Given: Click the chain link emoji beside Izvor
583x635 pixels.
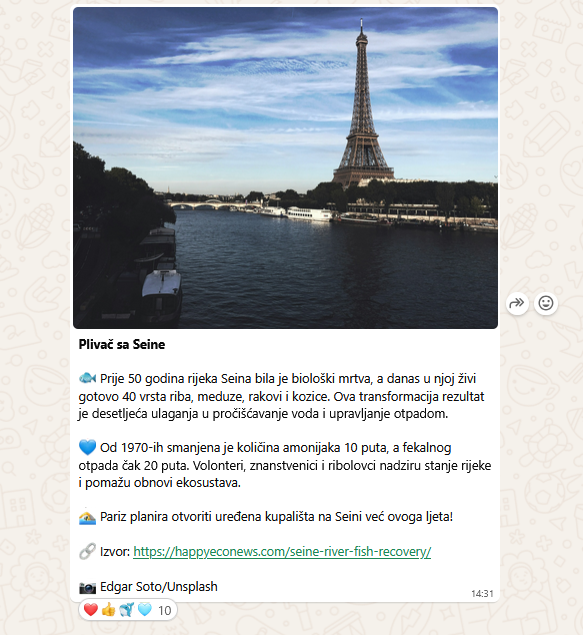Looking at the screenshot, I should pos(87,552).
